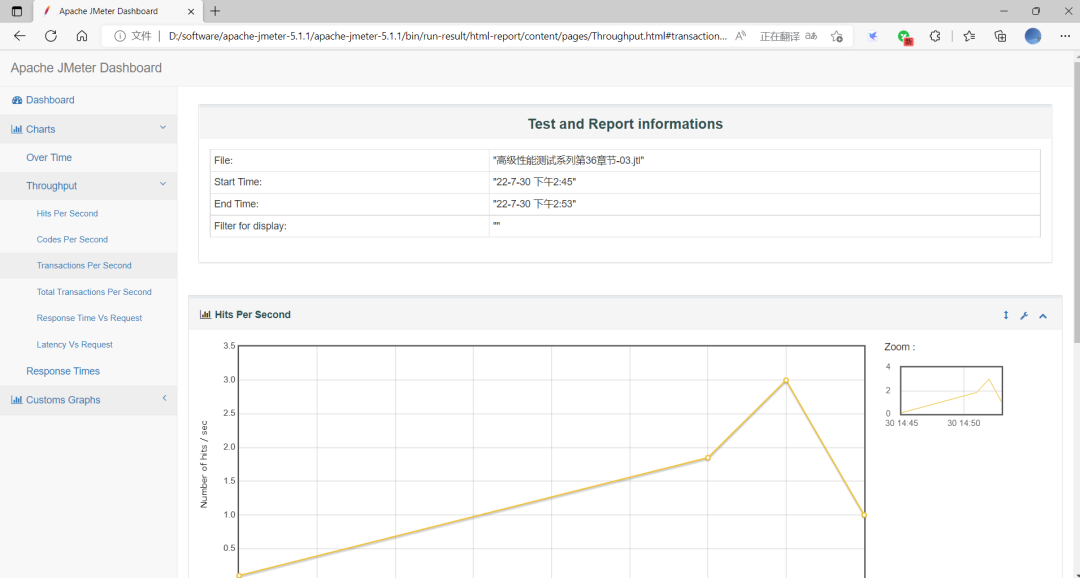Click the "Filter for display:" label cell
This screenshot has height=578, width=1080.
[350, 226]
